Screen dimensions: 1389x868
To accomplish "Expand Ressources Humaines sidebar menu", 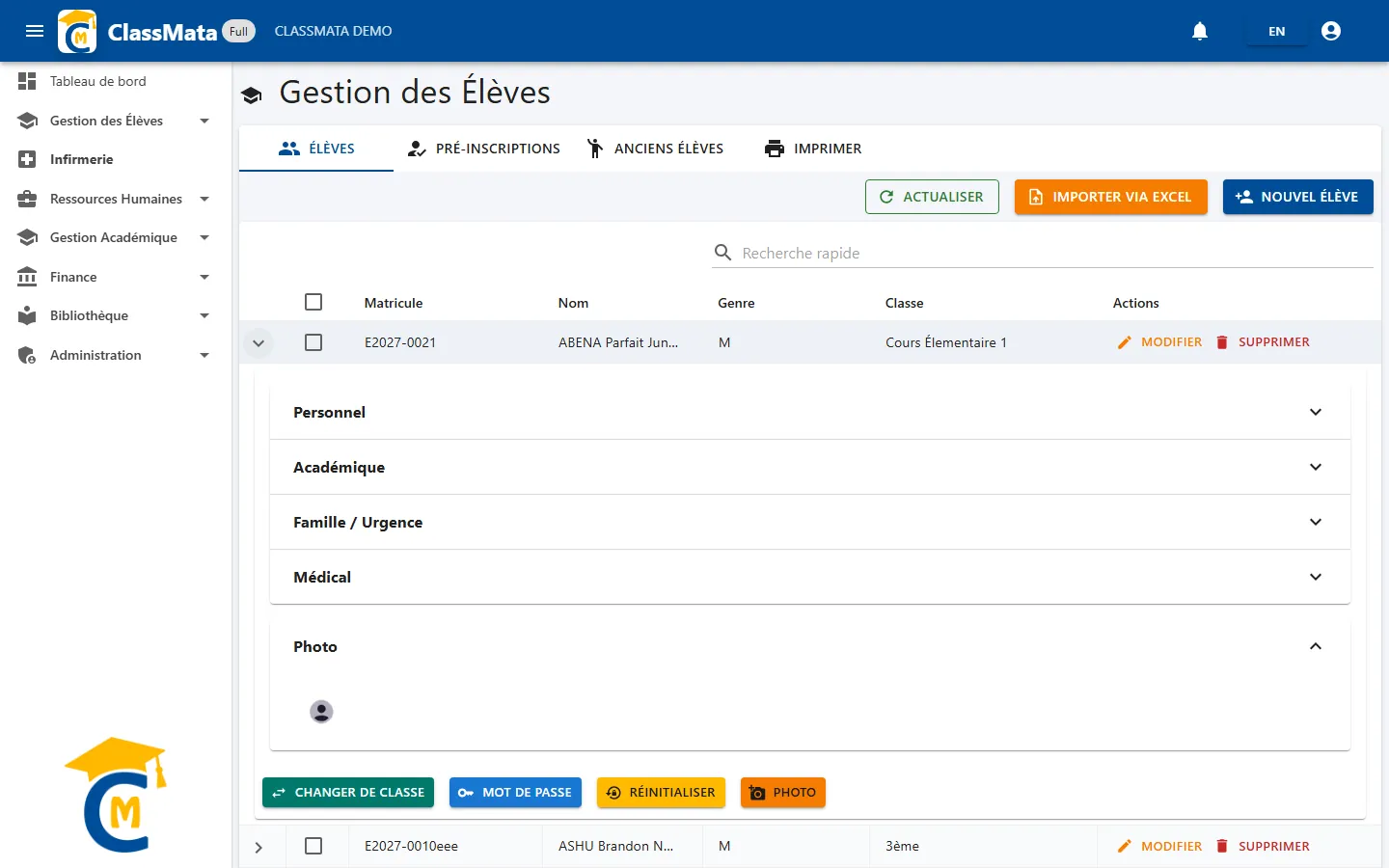I will [116, 199].
